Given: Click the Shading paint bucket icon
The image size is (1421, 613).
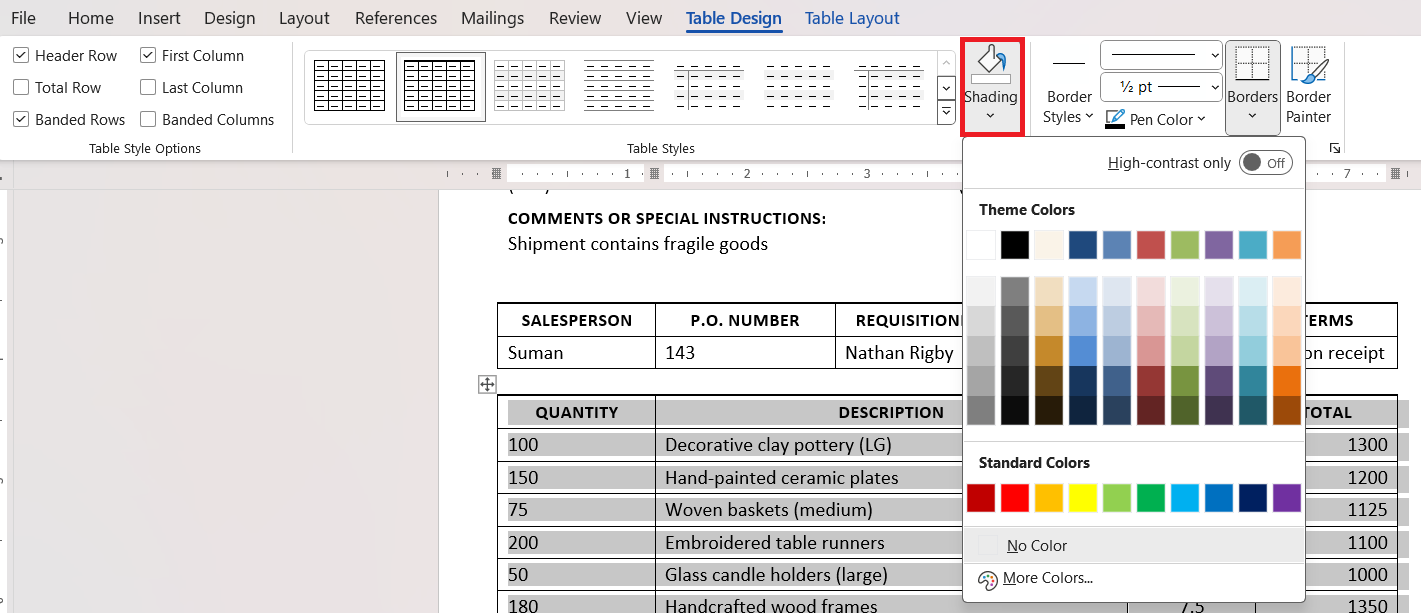Looking at the screenshot, I should [x=990, y=64].
